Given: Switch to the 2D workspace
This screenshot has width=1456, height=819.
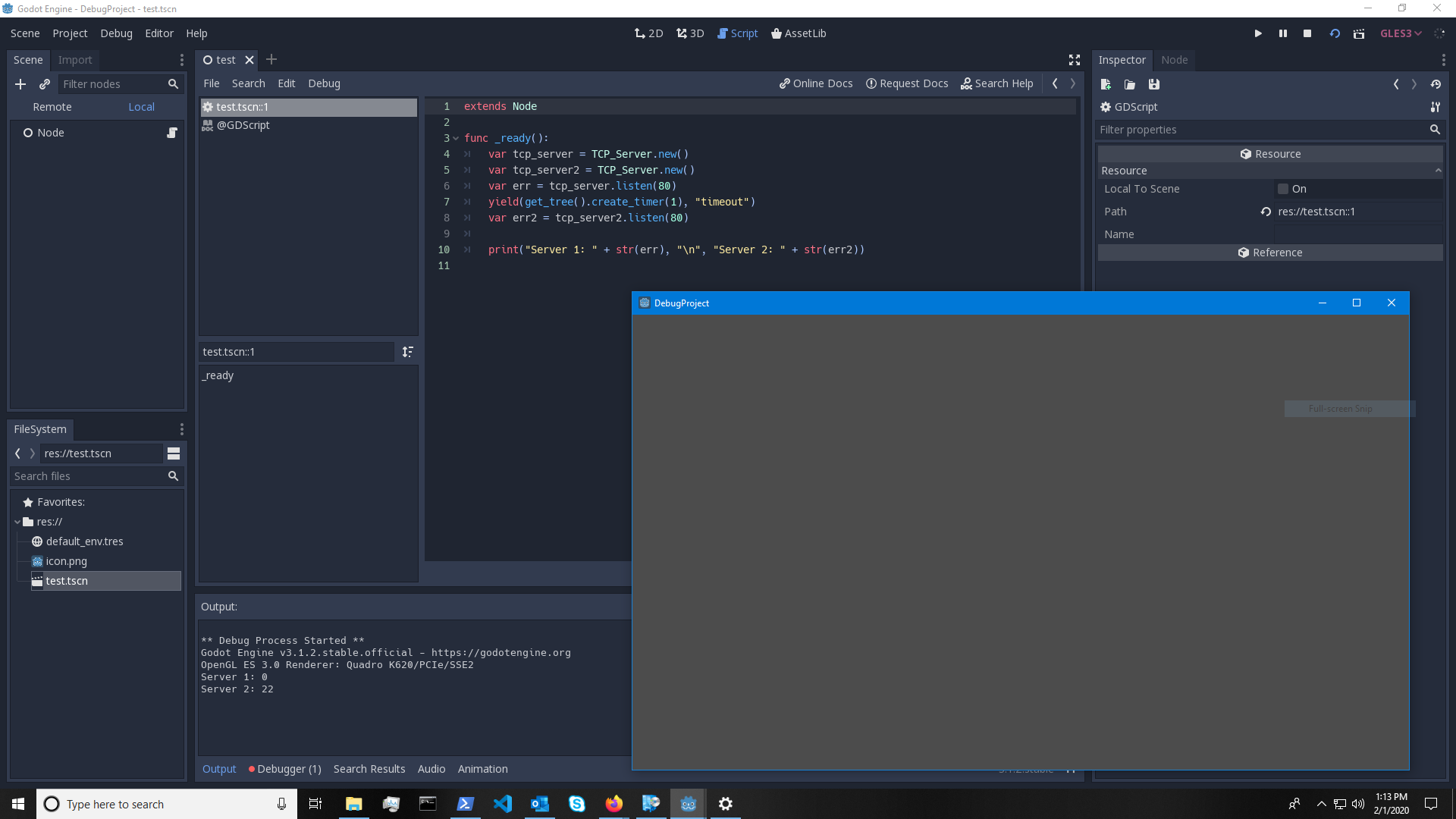Looking at the screenshot, I should click(x=649, y=33).
